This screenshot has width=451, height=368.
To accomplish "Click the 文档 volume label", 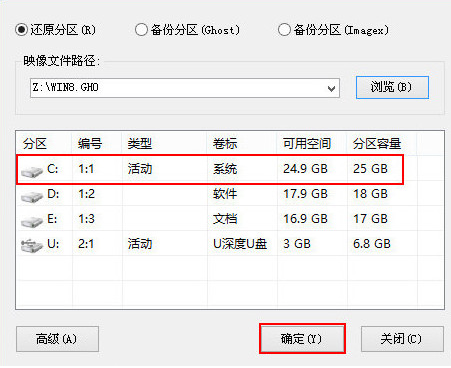I will (x=225, y=219).
